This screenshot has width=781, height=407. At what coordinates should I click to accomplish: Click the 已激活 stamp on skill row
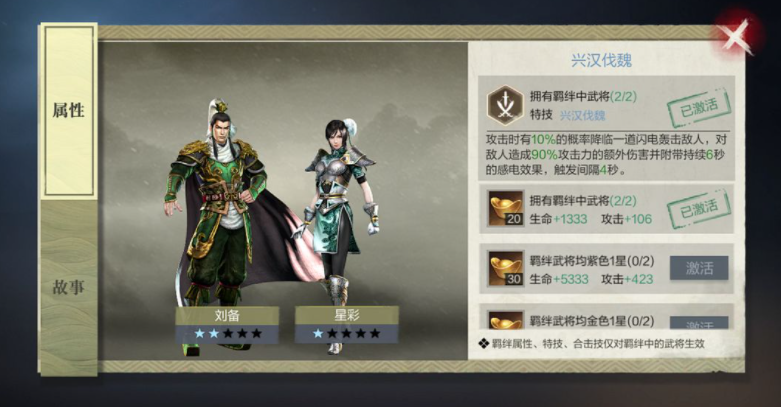click(x=699, y=108)
